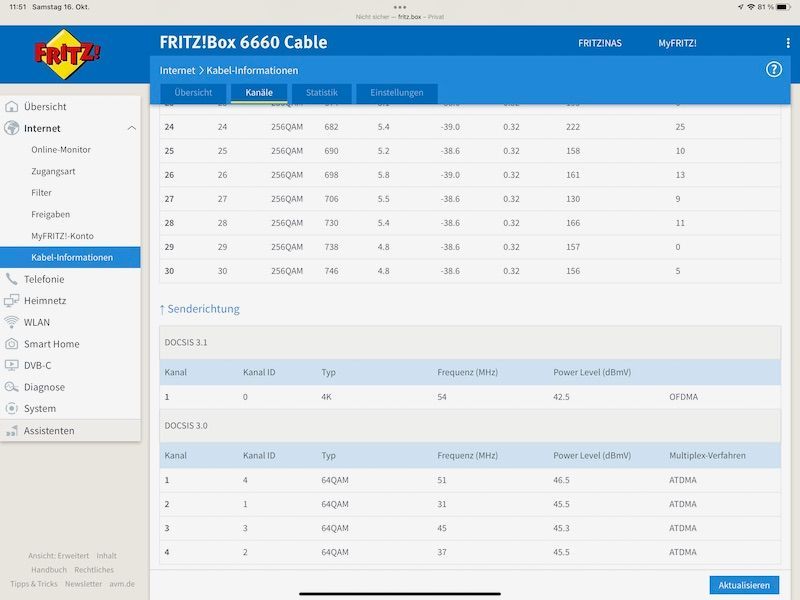800x600 pixels.
Task: Open MyFRITZ!-Konto in sidebar
Action: tap(62, 236)
